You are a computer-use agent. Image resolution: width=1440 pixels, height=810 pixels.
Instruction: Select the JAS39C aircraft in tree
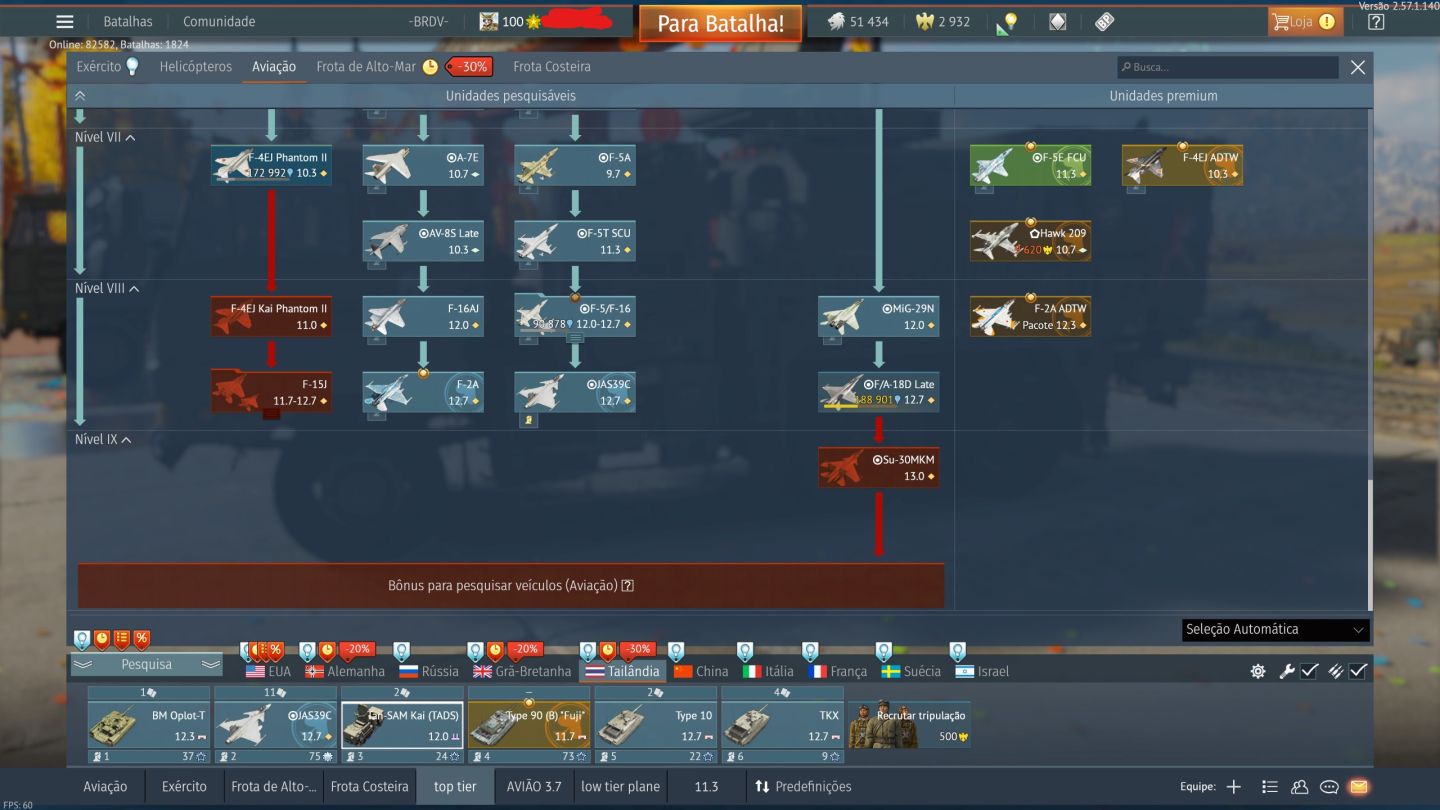coord(575,392)
